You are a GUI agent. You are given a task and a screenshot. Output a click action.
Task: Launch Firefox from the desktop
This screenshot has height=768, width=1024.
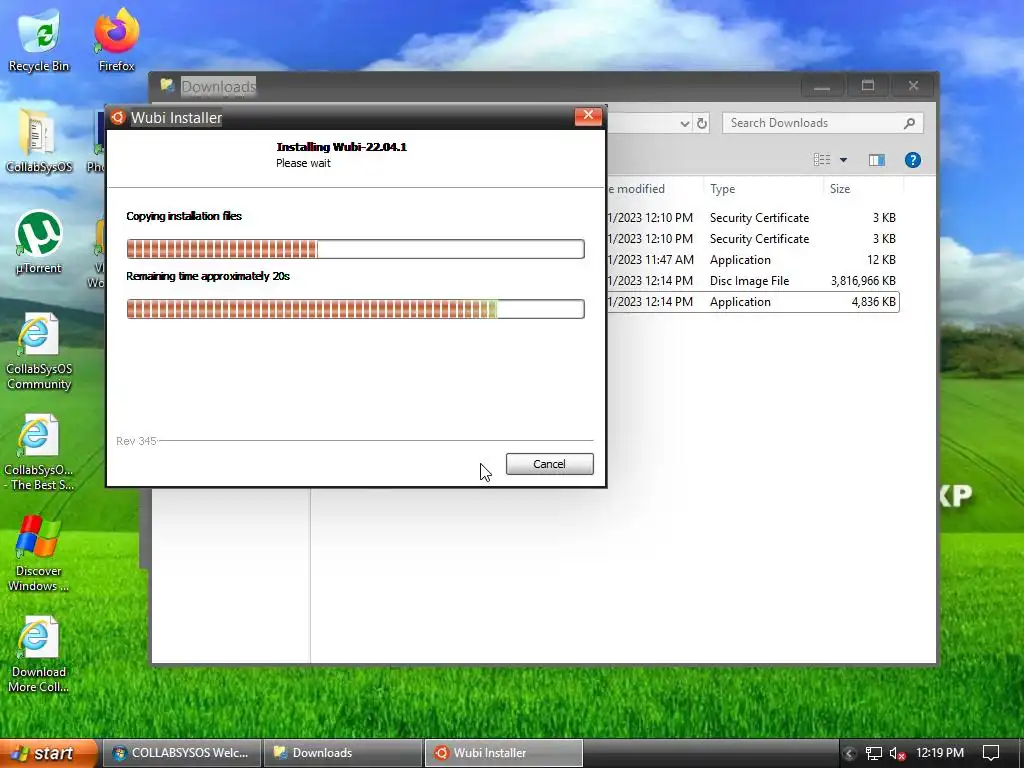click(x=116, y=40)
